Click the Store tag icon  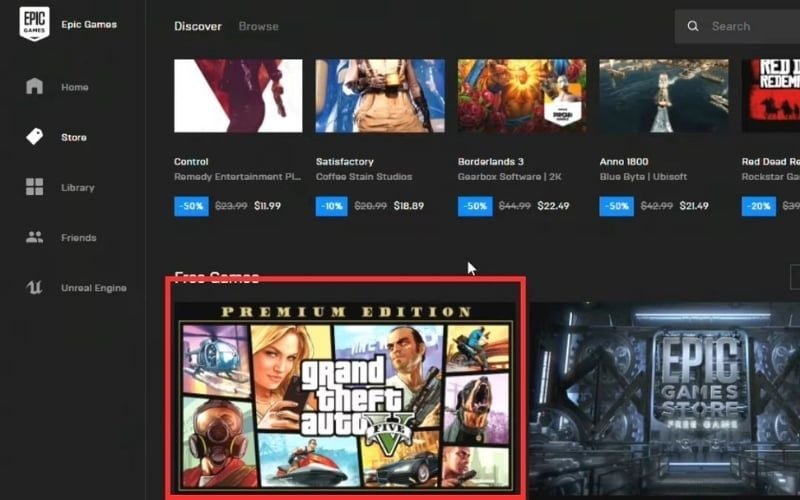34,136
